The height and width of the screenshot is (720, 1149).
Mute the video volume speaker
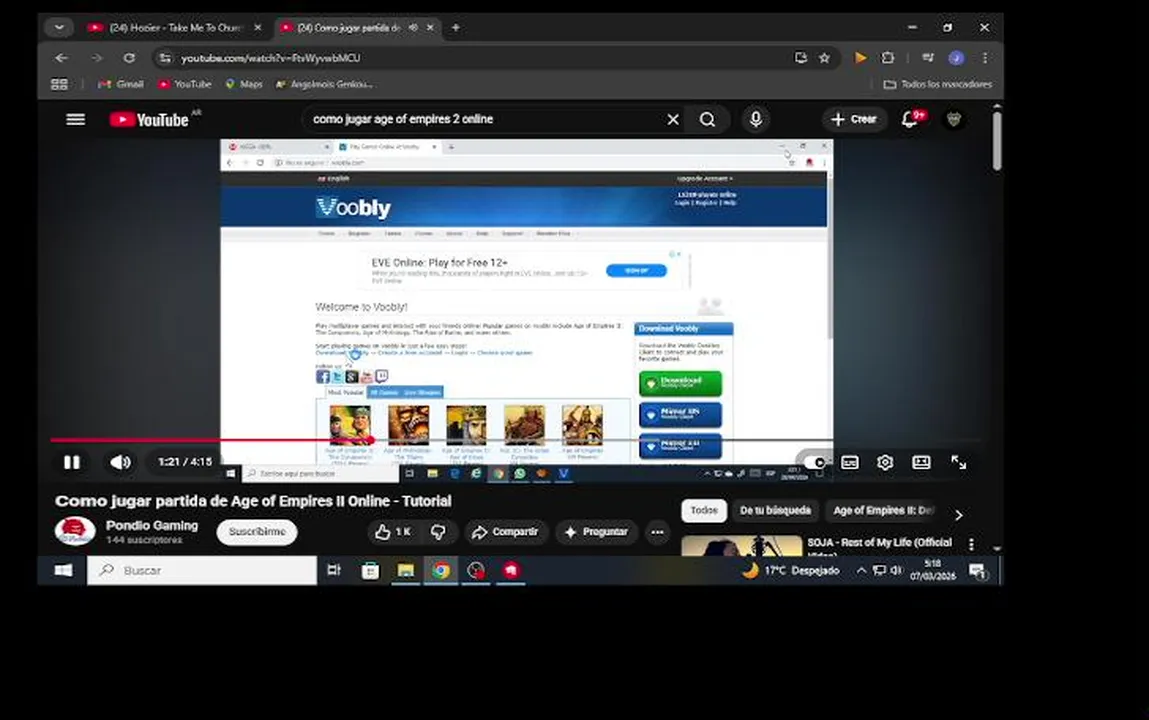pos(120,462)
